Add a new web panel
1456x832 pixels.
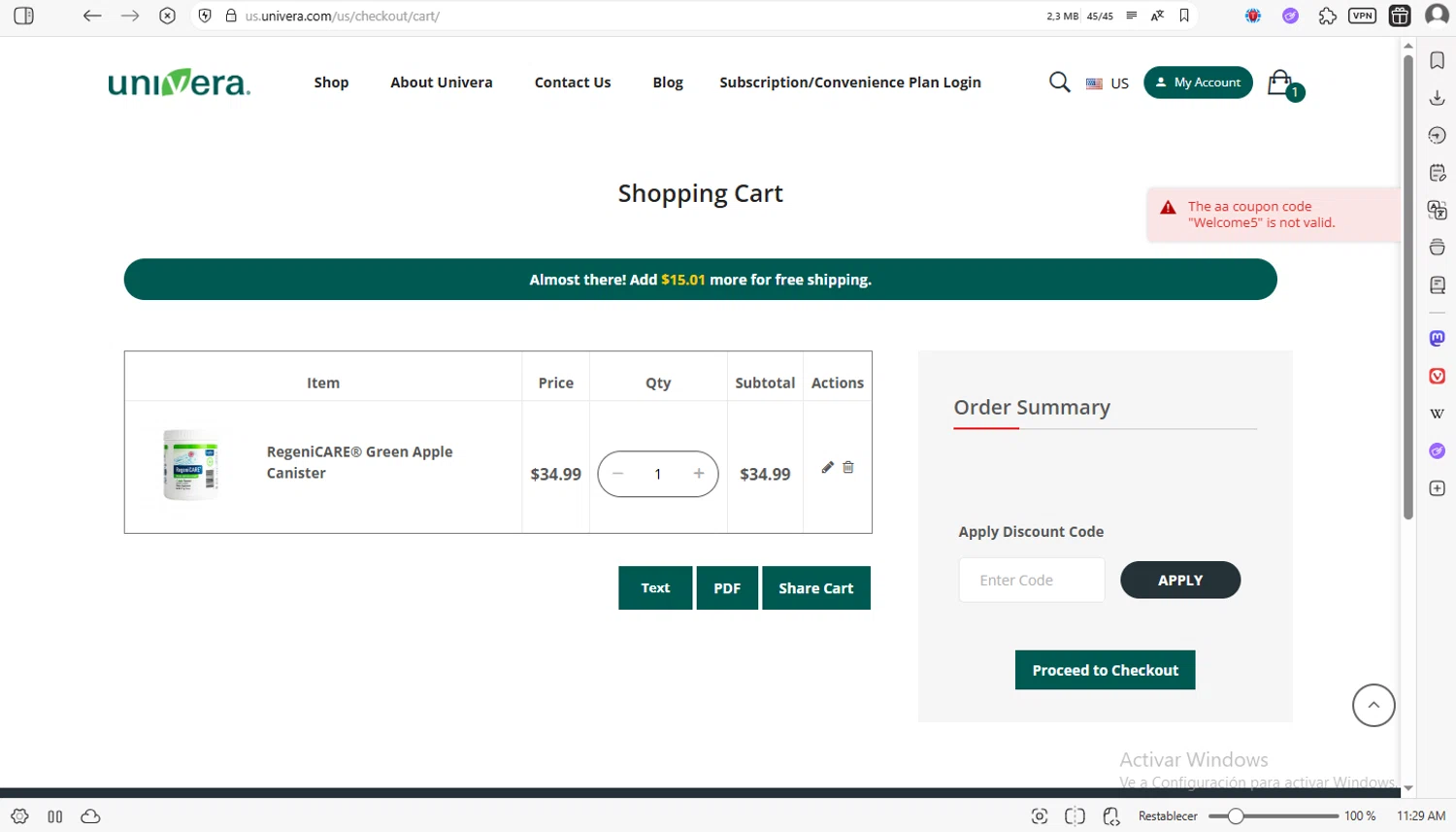[x=1438, y=488]
